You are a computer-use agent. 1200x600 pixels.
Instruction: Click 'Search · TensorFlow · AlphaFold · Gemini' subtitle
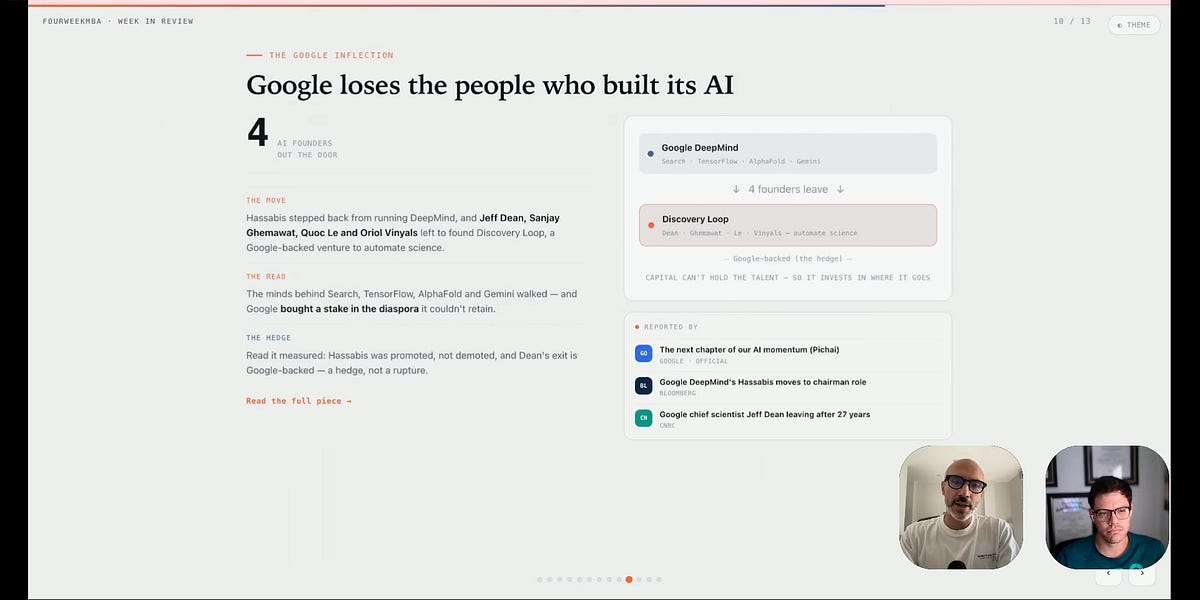tap(741, 161)
